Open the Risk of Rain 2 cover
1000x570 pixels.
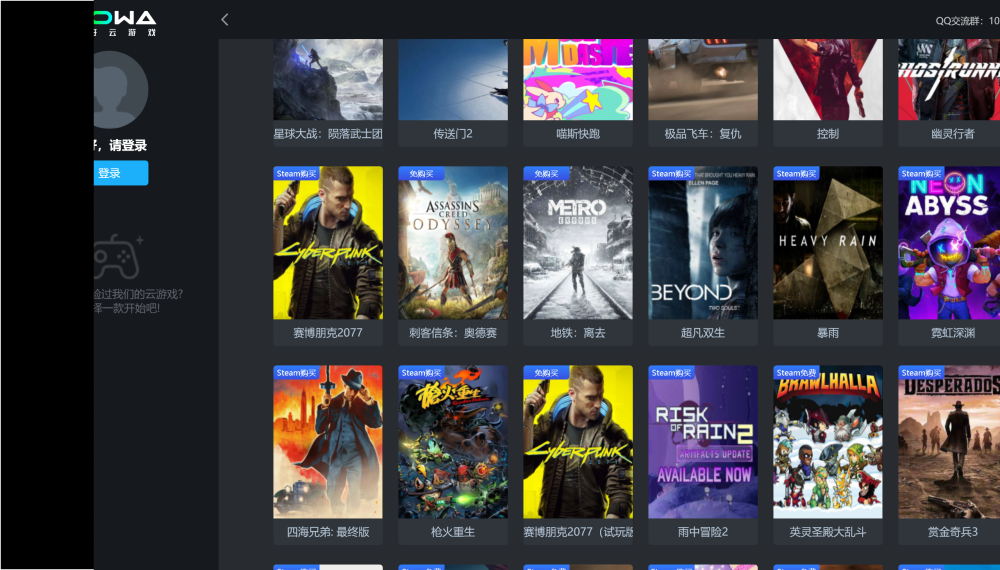pyautogui.click(x=703, y=442)
